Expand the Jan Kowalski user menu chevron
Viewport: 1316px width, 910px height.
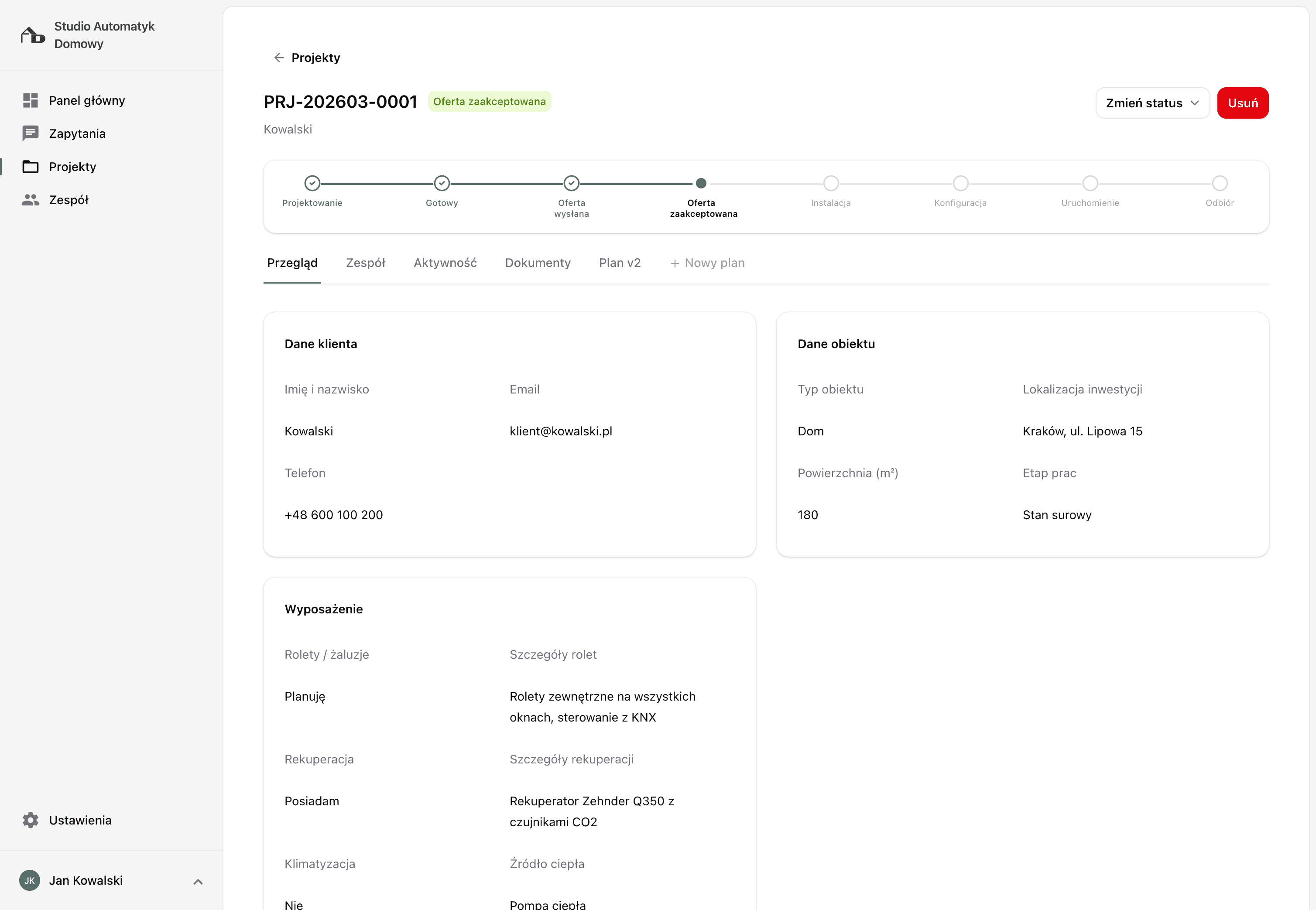[198, 882]
